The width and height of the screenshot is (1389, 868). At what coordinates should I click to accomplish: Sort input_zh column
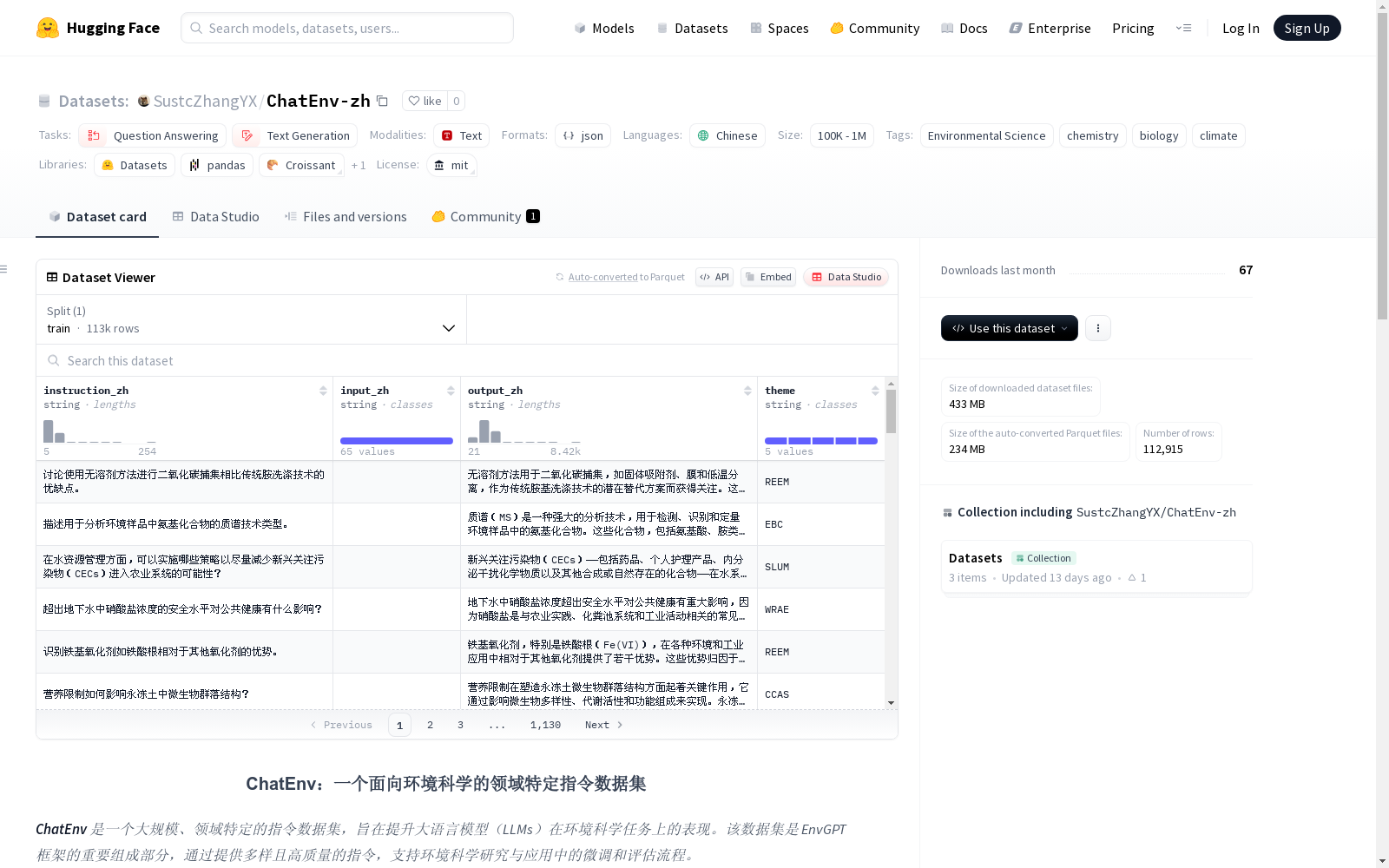(451, 391)
